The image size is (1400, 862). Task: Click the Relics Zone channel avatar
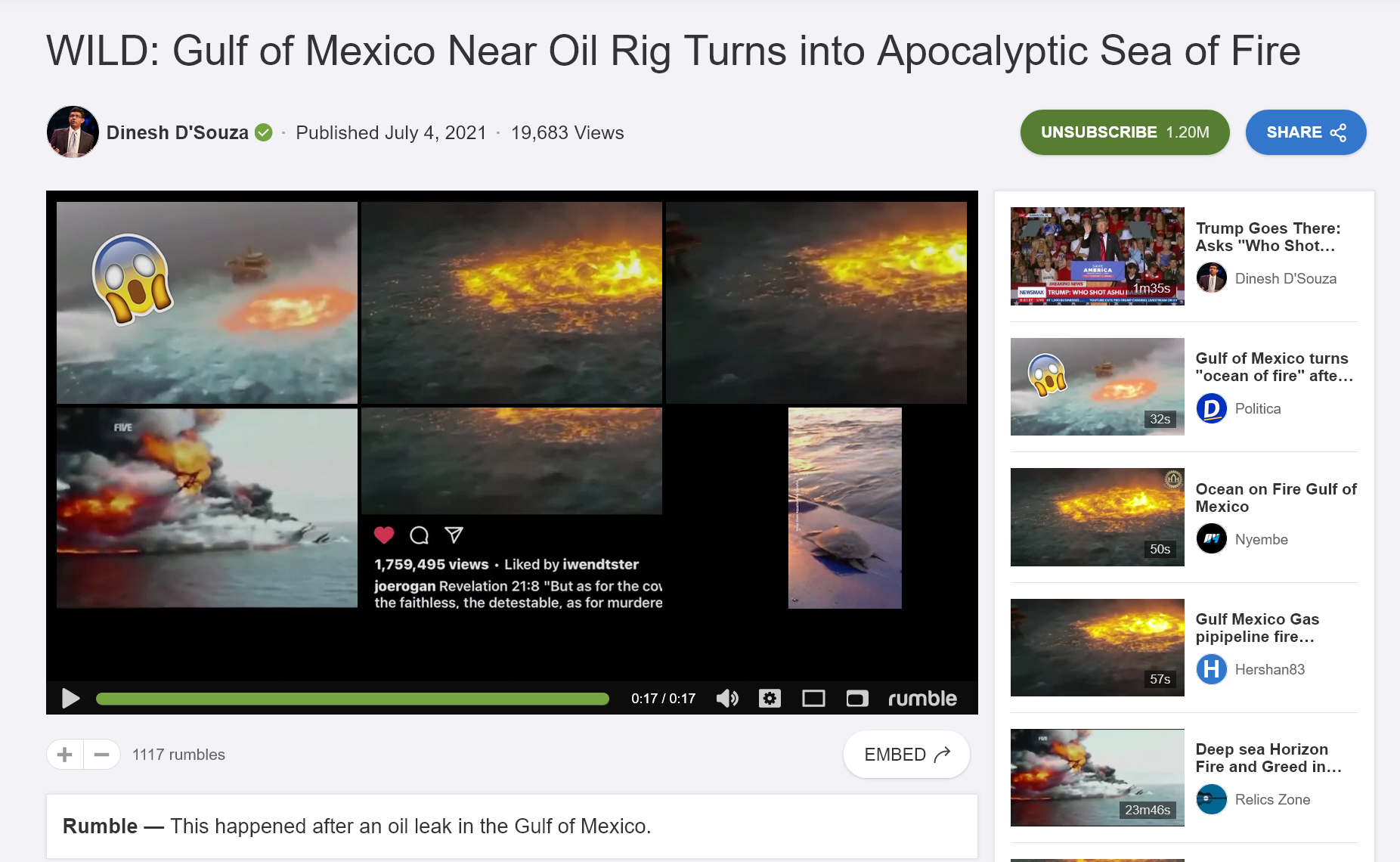1211,799
